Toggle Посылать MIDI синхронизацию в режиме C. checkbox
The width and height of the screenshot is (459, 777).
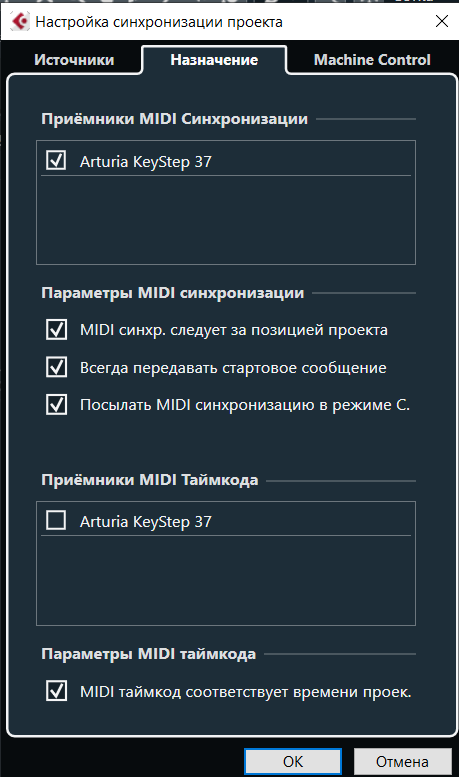click(56, 404)
